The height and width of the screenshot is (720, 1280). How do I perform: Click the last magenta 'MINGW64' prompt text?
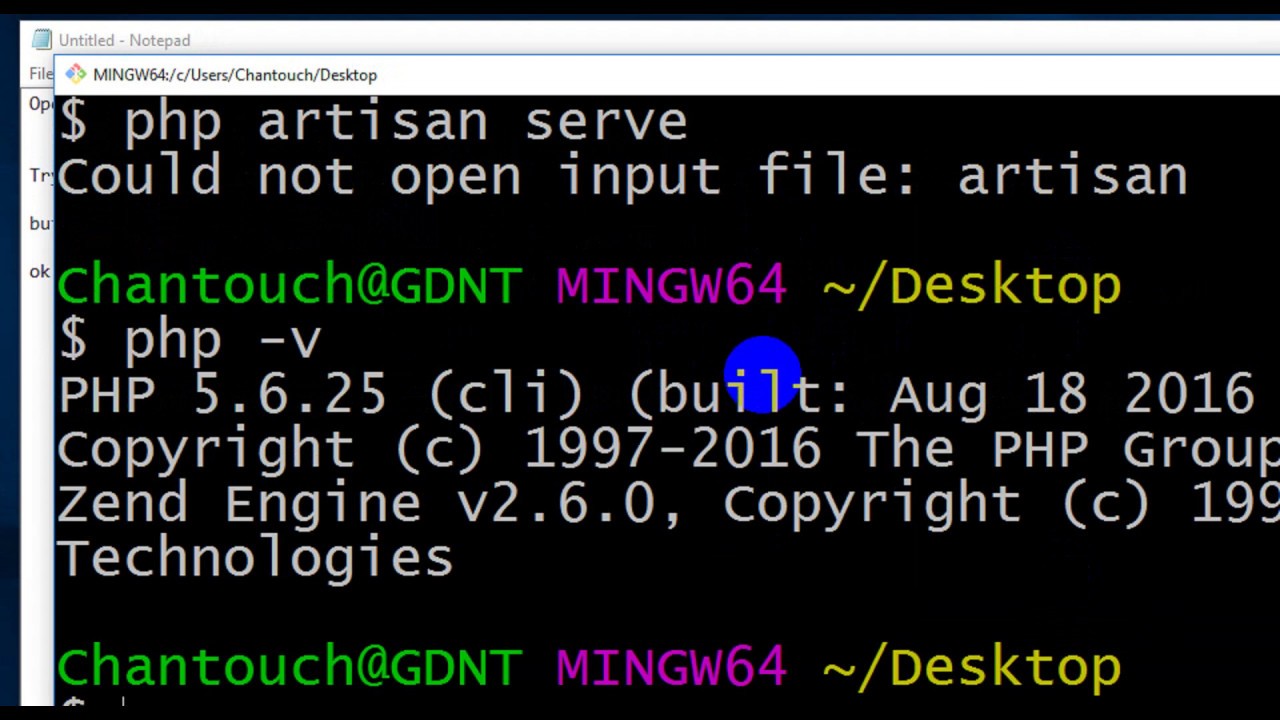[671, 667]
